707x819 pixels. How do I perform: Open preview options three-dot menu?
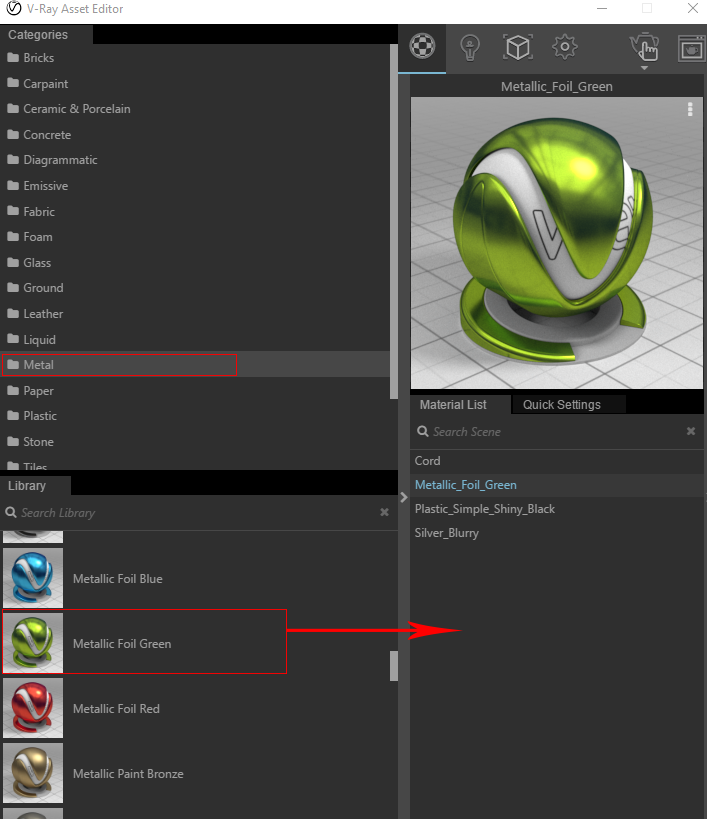(x=690, y=109)
